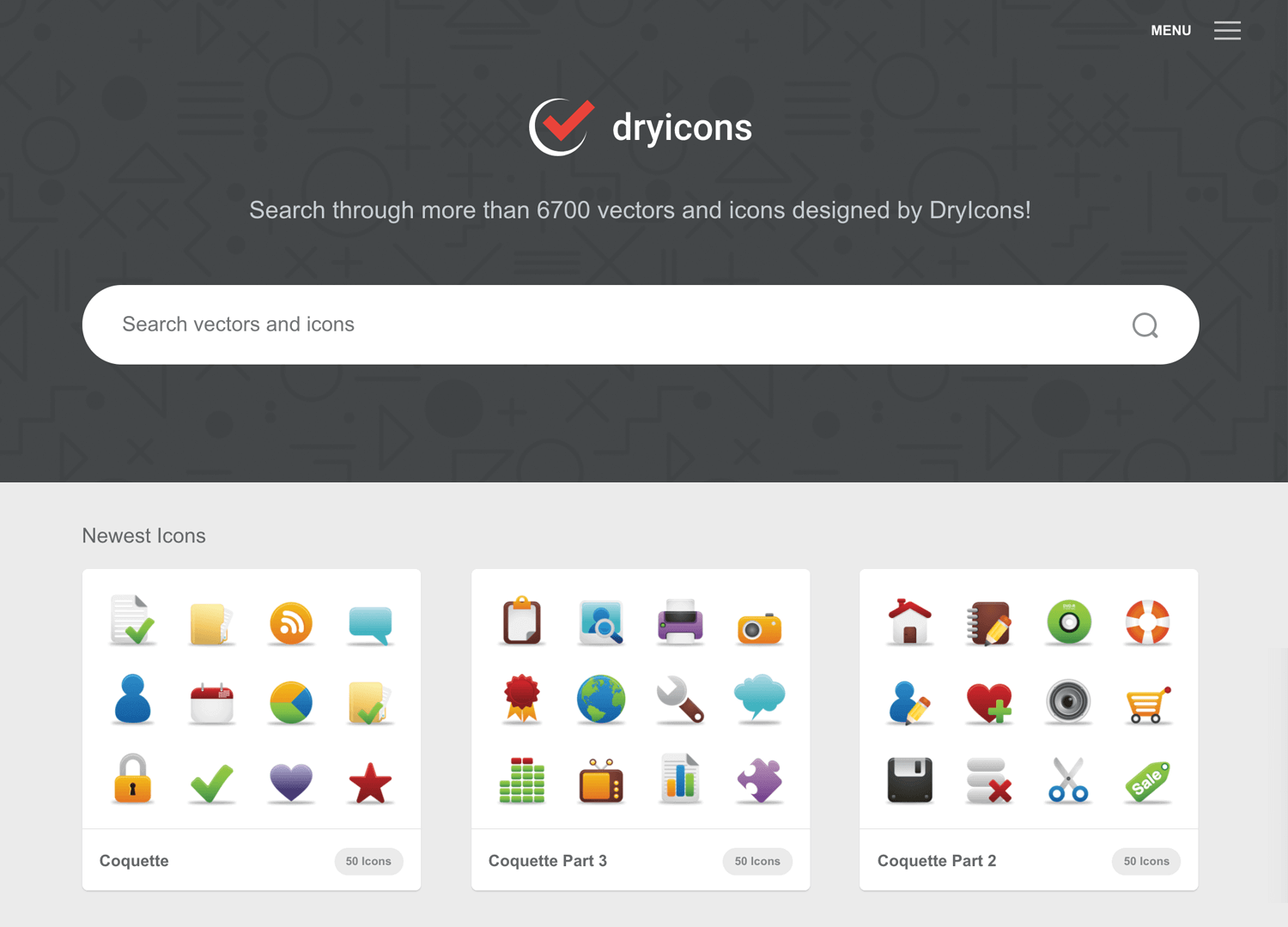Select the green Sale tag icon
1288x927 pixels.
(x=1147, y=781)
